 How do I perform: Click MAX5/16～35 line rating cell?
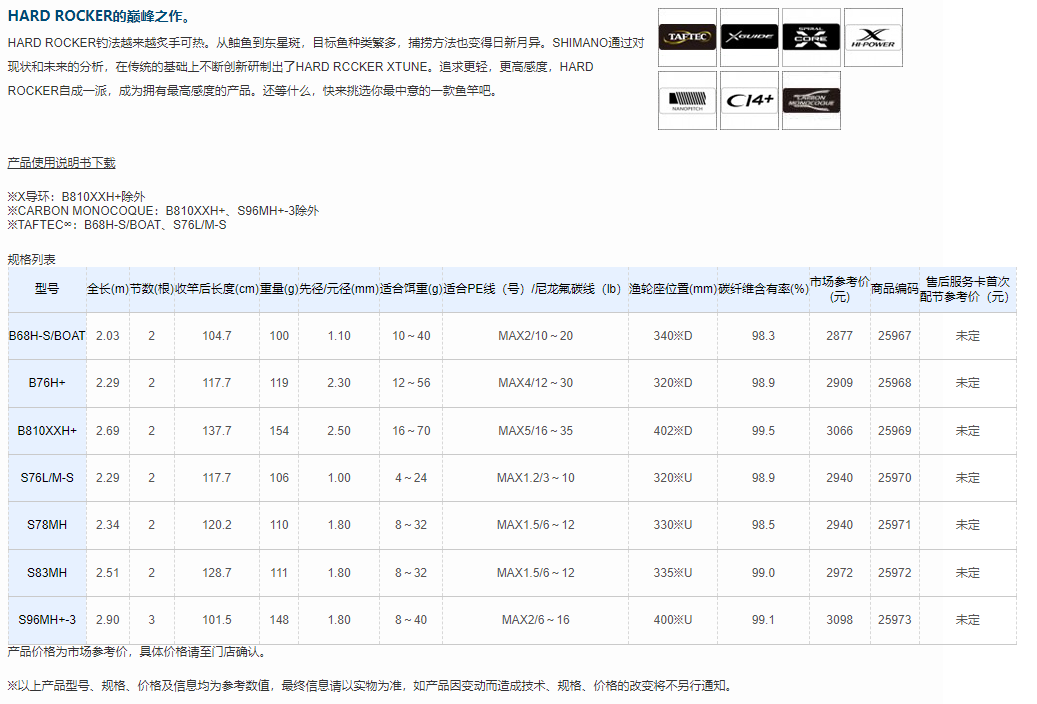click(535, 431)
